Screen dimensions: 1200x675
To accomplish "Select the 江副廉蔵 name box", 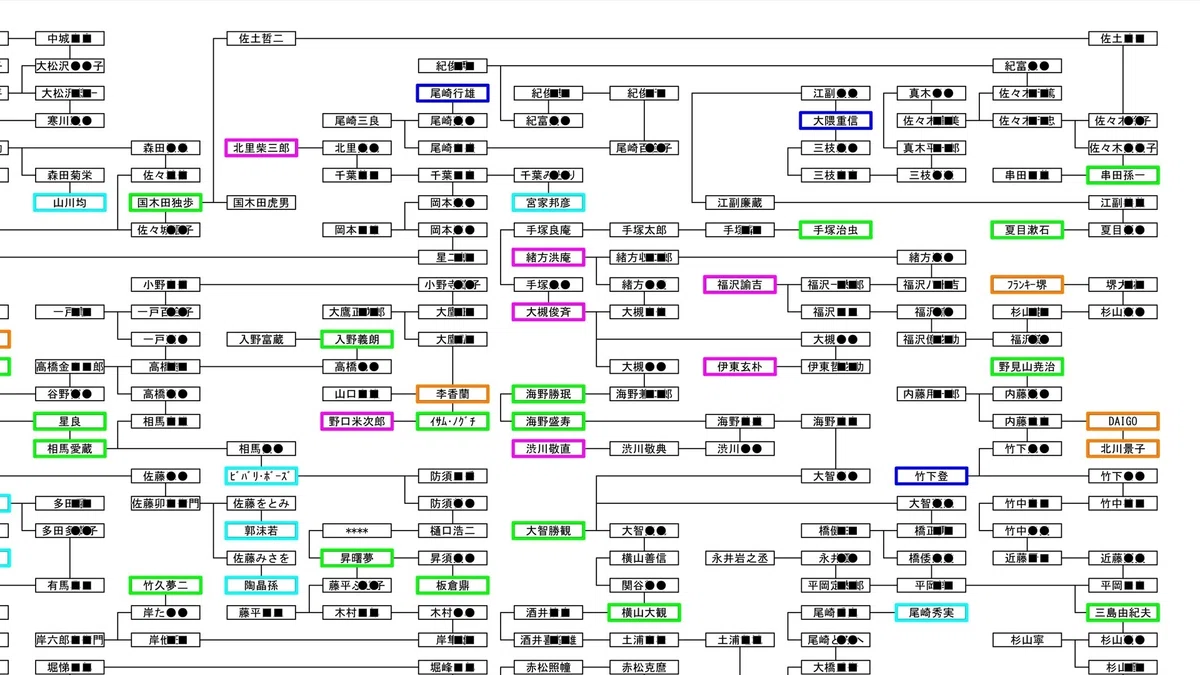I will coord(740,202).
